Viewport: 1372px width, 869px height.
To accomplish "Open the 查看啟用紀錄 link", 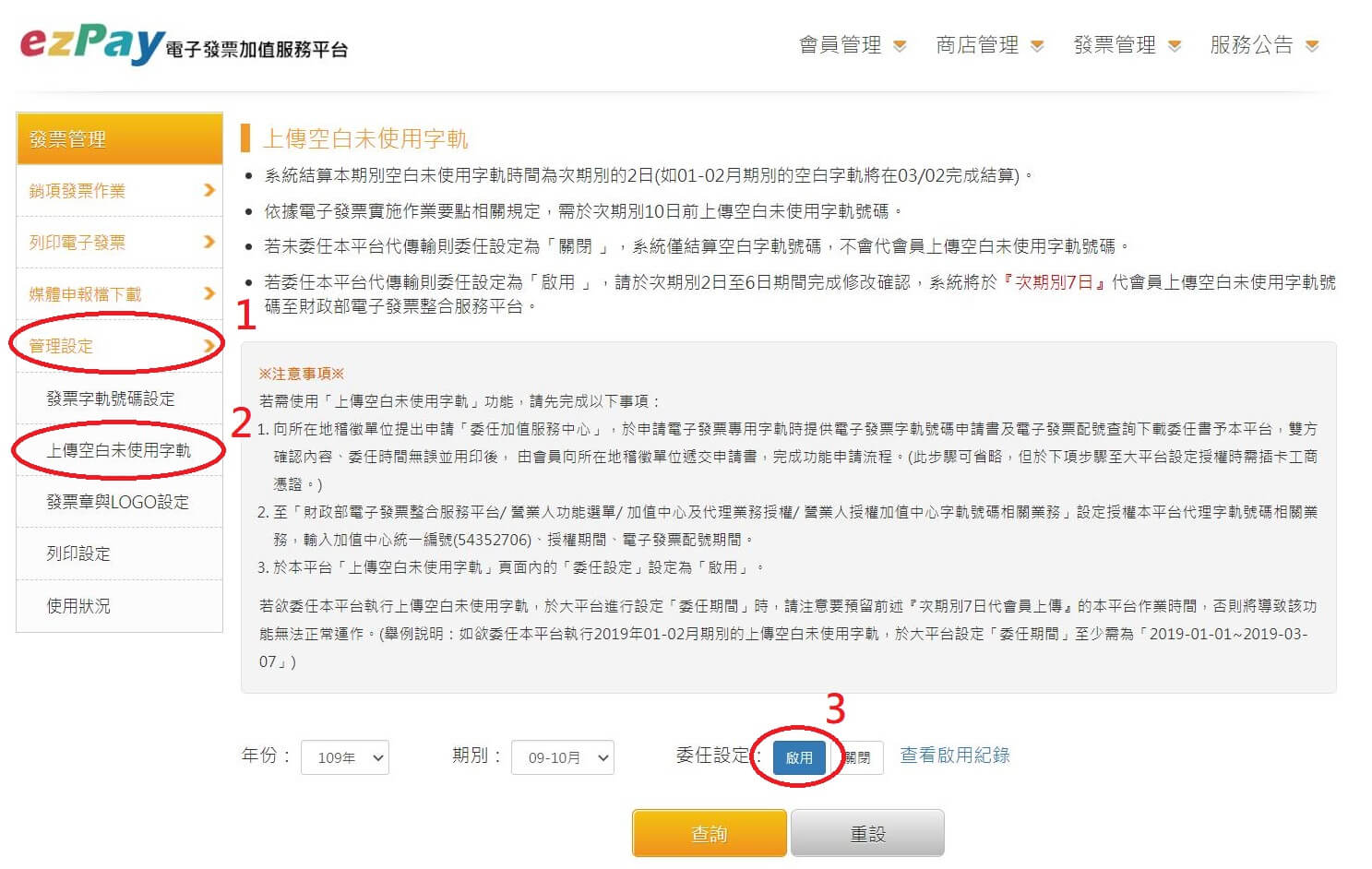I will click(954, 756).
